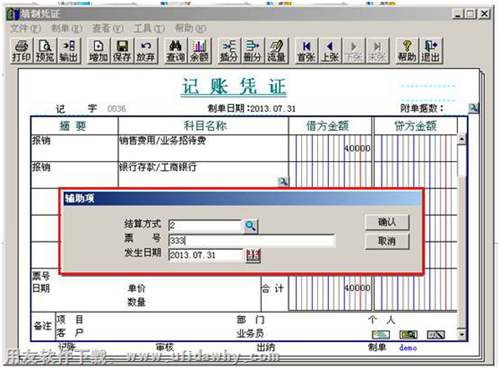Click the 打印 print toolbar icon
Image resolution: width=500 pixels, height=369 pixels.
coord(21,51)
